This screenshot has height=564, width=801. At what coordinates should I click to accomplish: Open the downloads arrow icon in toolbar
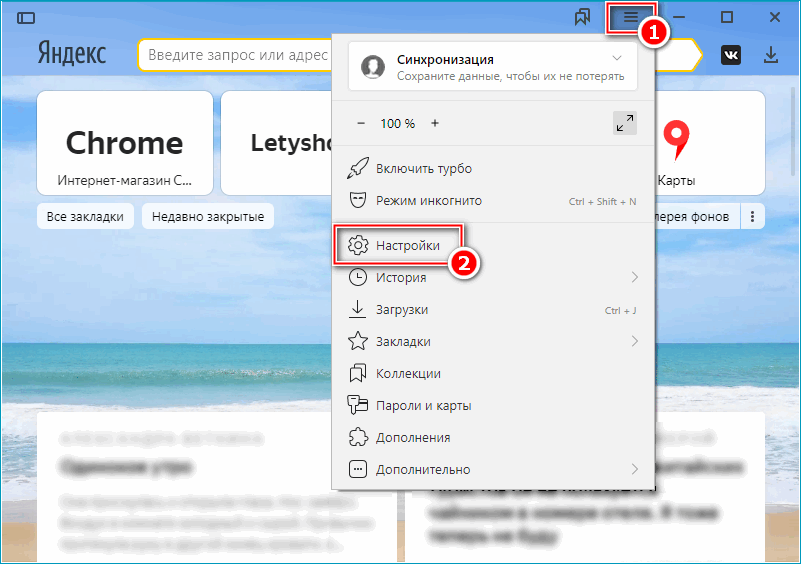(x=771, y=55)
